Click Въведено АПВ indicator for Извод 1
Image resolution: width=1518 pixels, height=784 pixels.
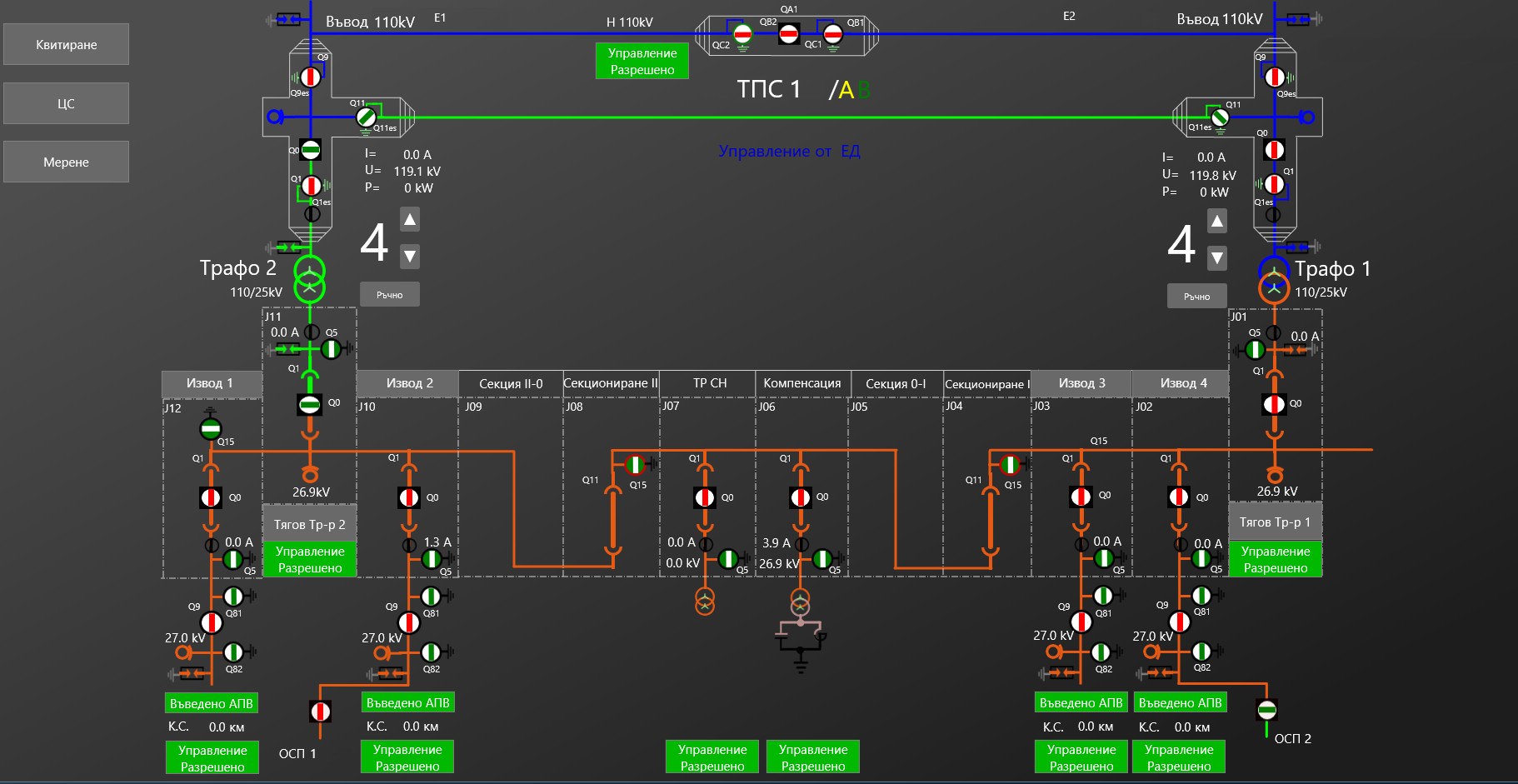coord(212,703)
